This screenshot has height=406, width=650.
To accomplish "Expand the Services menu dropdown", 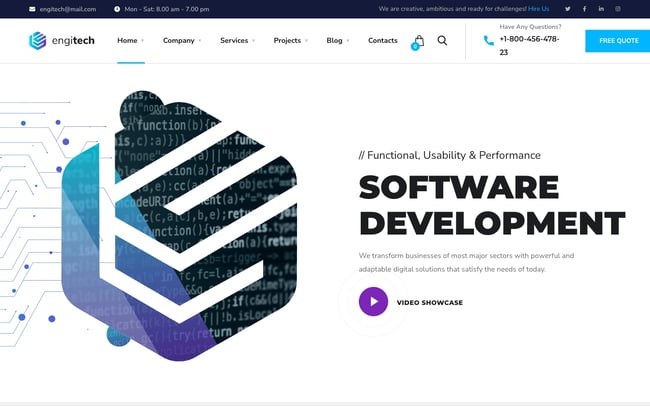I will pos(237,41).
